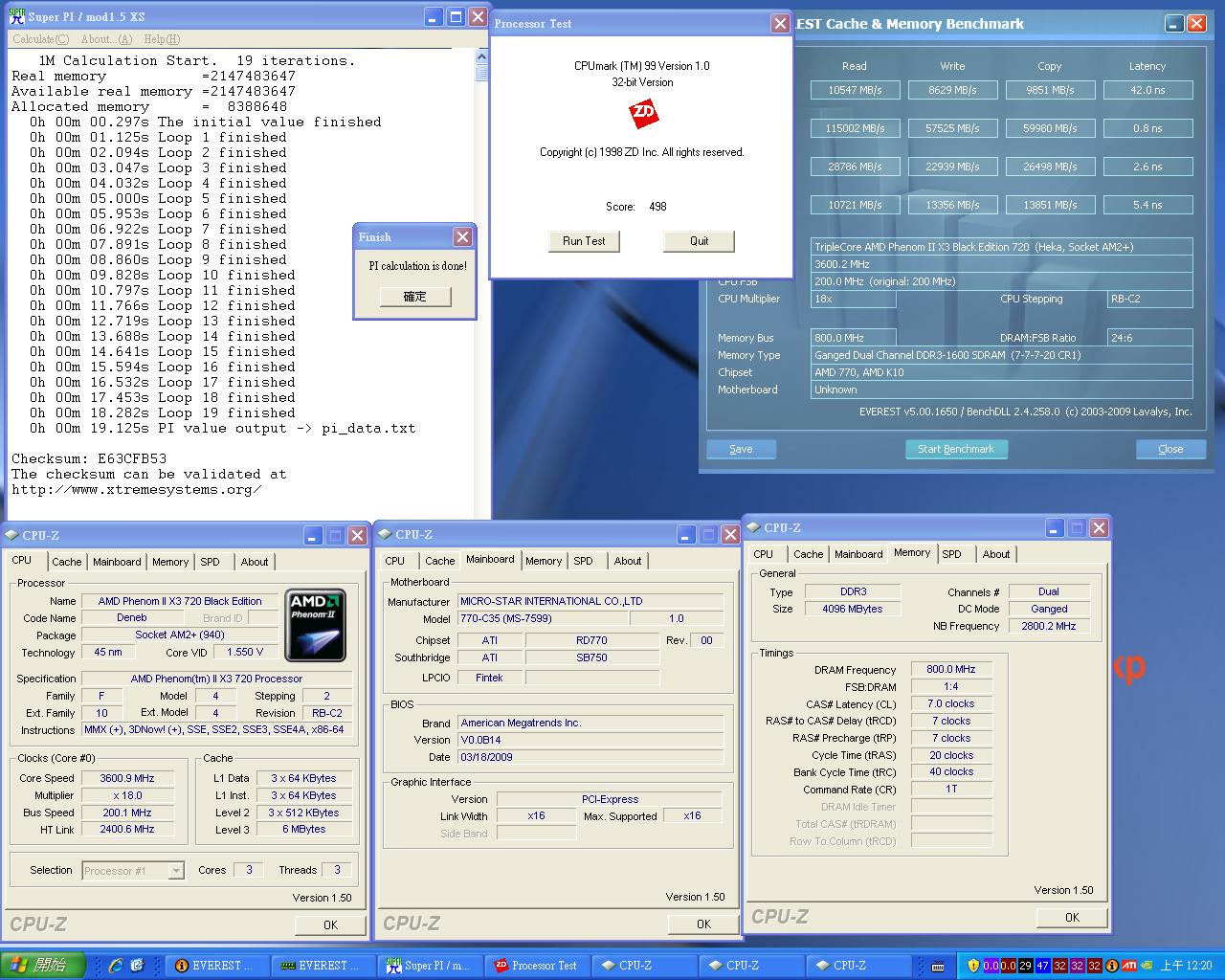The height and width of the screenshot is (980, 1225).
Task: Click the CPU Multiplier 18x field
Action: click(854, 299)
